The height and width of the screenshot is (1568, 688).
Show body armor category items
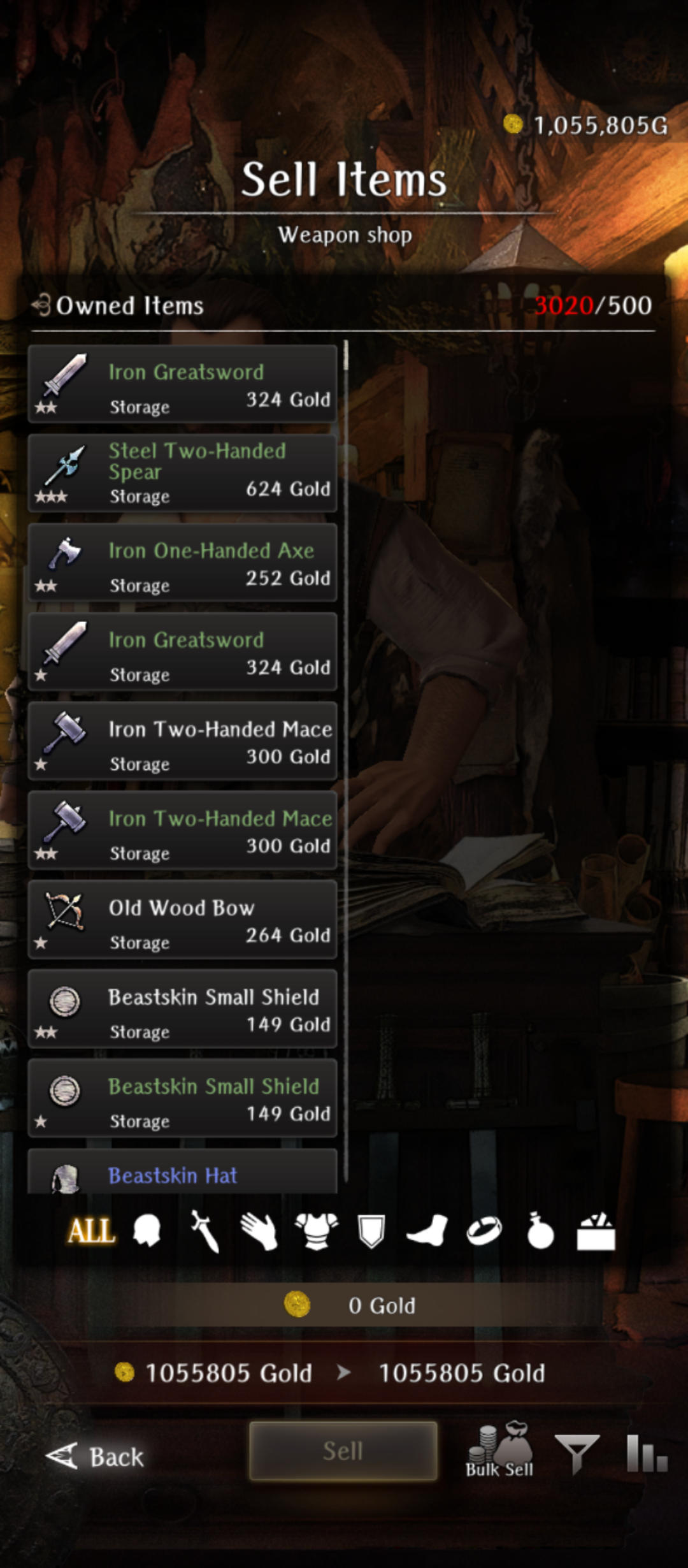pyautogui.click(x=316, y=1230)
